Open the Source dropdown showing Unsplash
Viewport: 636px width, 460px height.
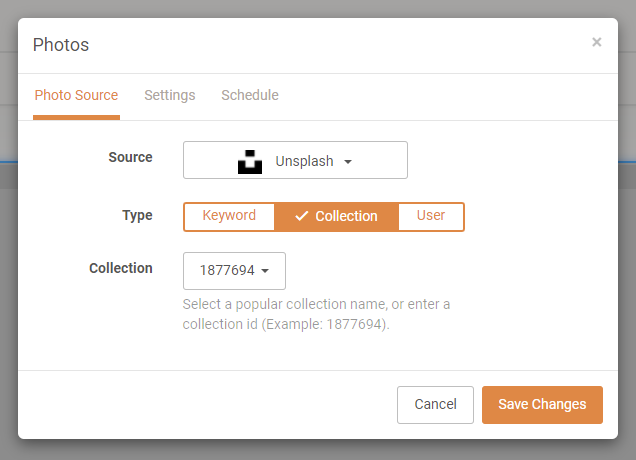click(295, 160)
